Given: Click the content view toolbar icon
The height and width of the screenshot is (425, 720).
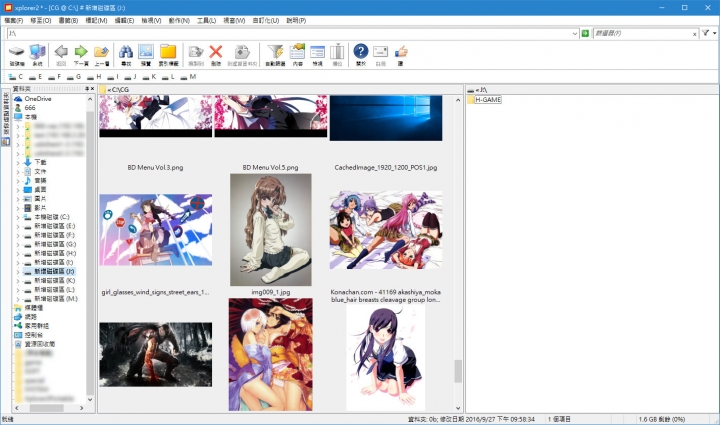Looking at the screenshot, I should click(x=297, y=55).
